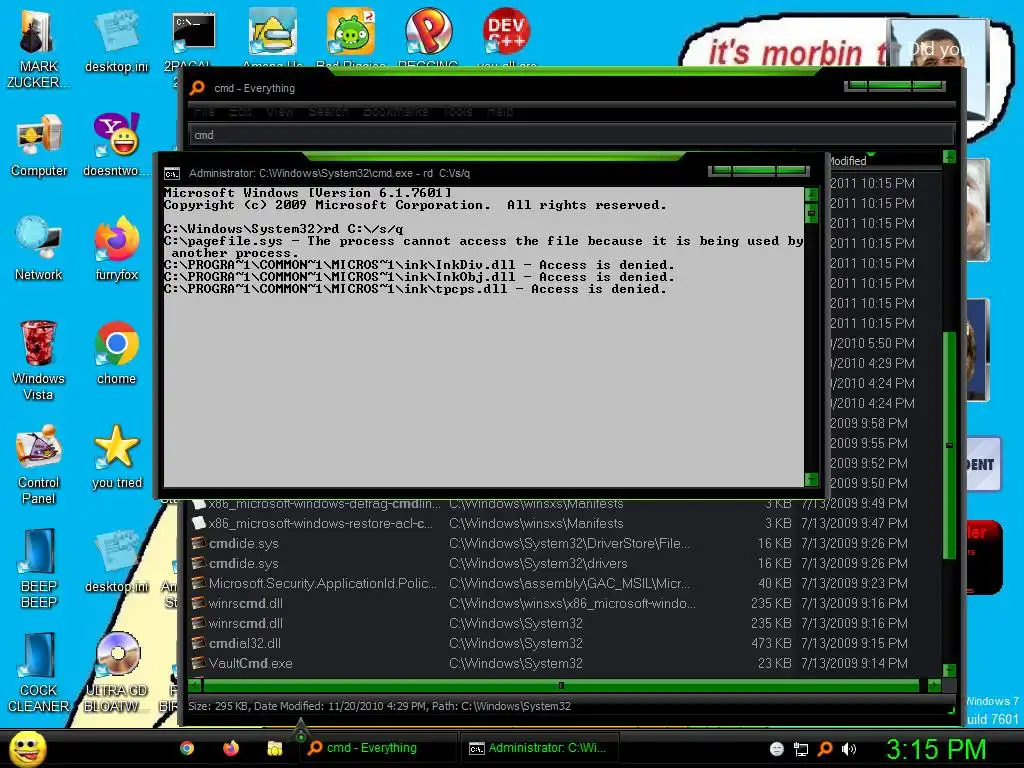Open the file explorer taskbar icon
The image size is (1024, 768).
pos(275,748)
